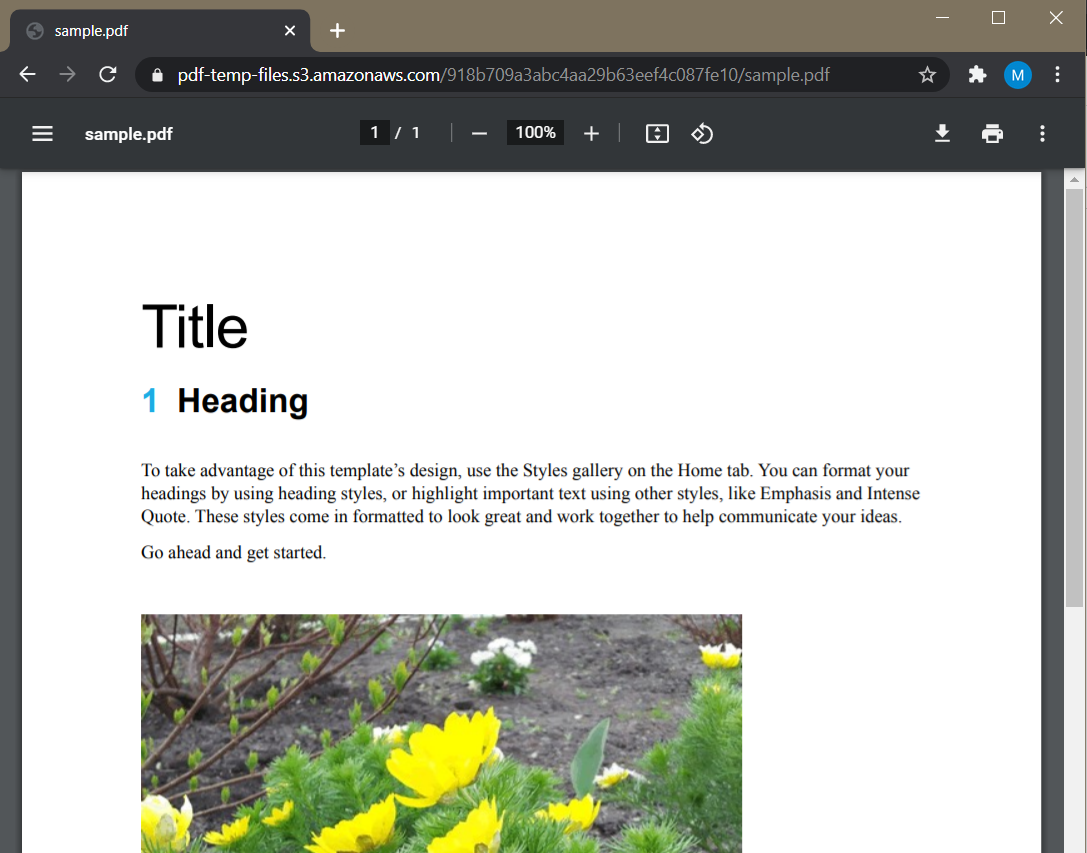Zoom out using the minus icon

479,133
